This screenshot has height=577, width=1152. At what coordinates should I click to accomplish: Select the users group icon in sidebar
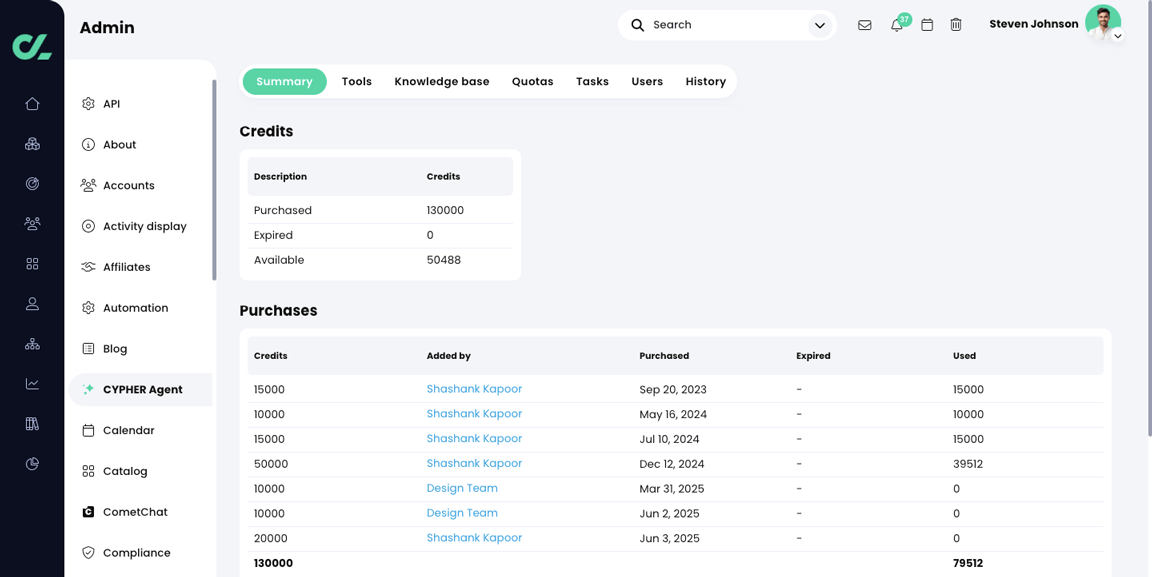point(32,223)
